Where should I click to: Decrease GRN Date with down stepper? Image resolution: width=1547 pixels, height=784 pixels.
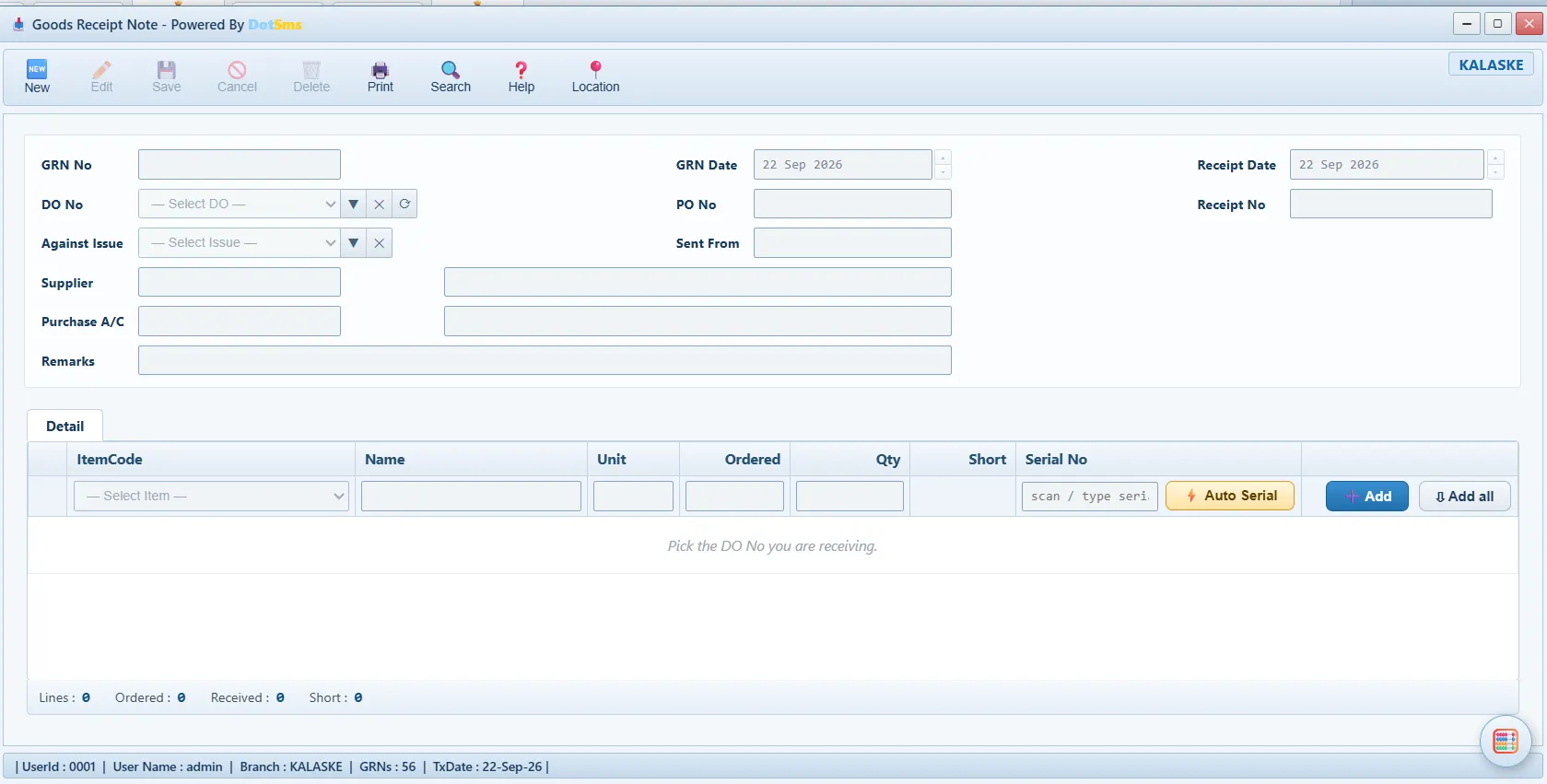pyautogui.click(x=943, y=172)
